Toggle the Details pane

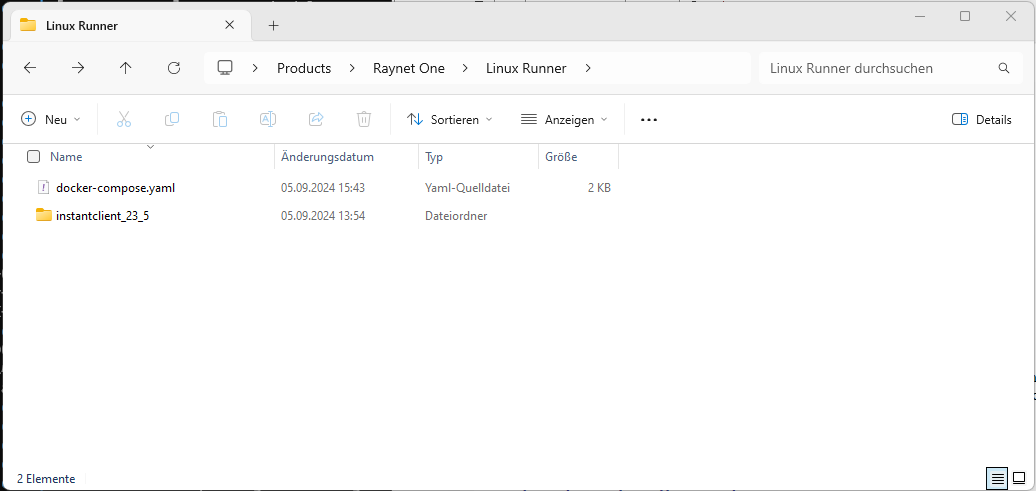click(x=981, y=119)
